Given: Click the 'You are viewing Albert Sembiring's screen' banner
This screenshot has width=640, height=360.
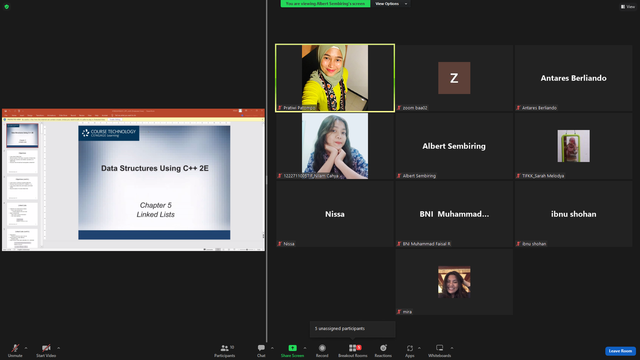Looking at the screenshot, I should pyautogui.click(x=325, y=4).
